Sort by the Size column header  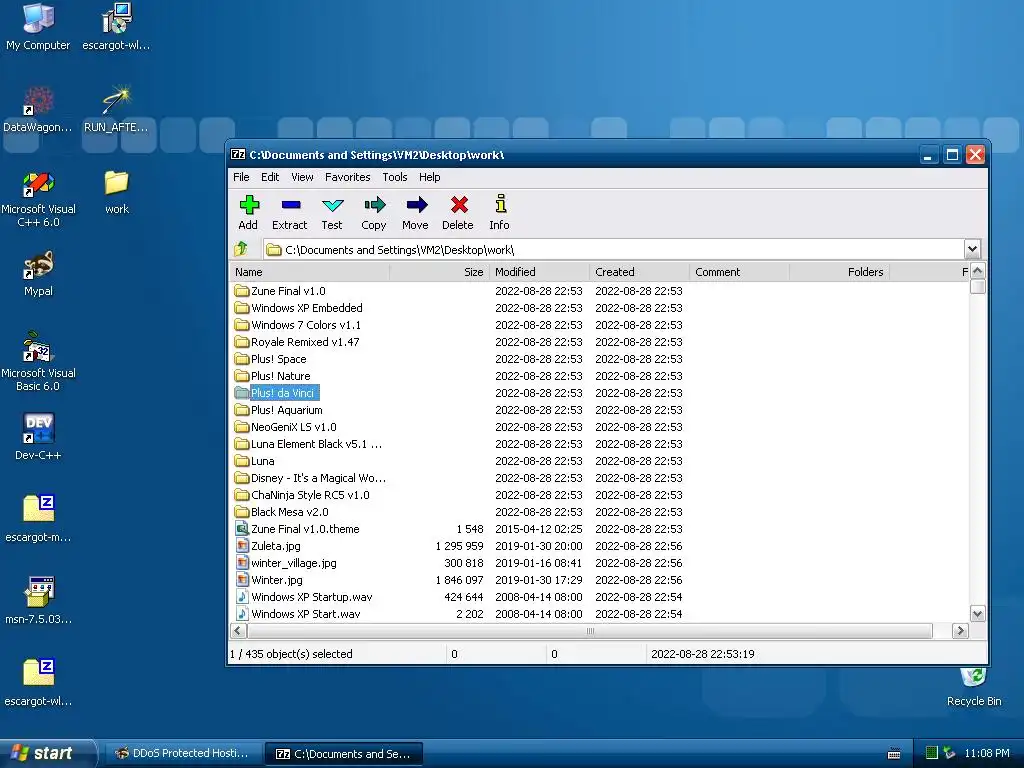(x=440, y=272)
